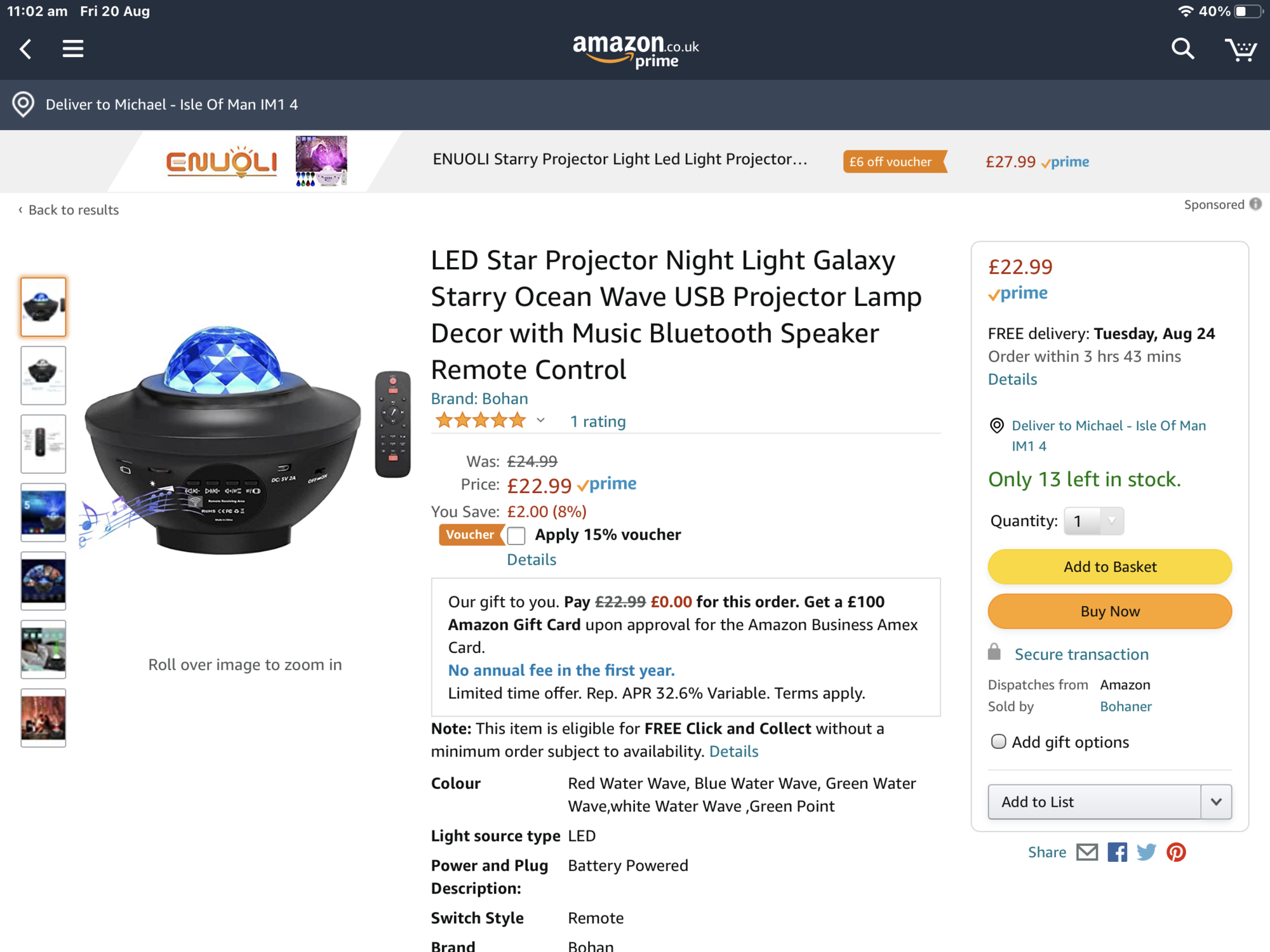The width and height of the screenshot is (1270, 952).
Task: Select the remote control thumbnail image
Action: tap(43, 444)
